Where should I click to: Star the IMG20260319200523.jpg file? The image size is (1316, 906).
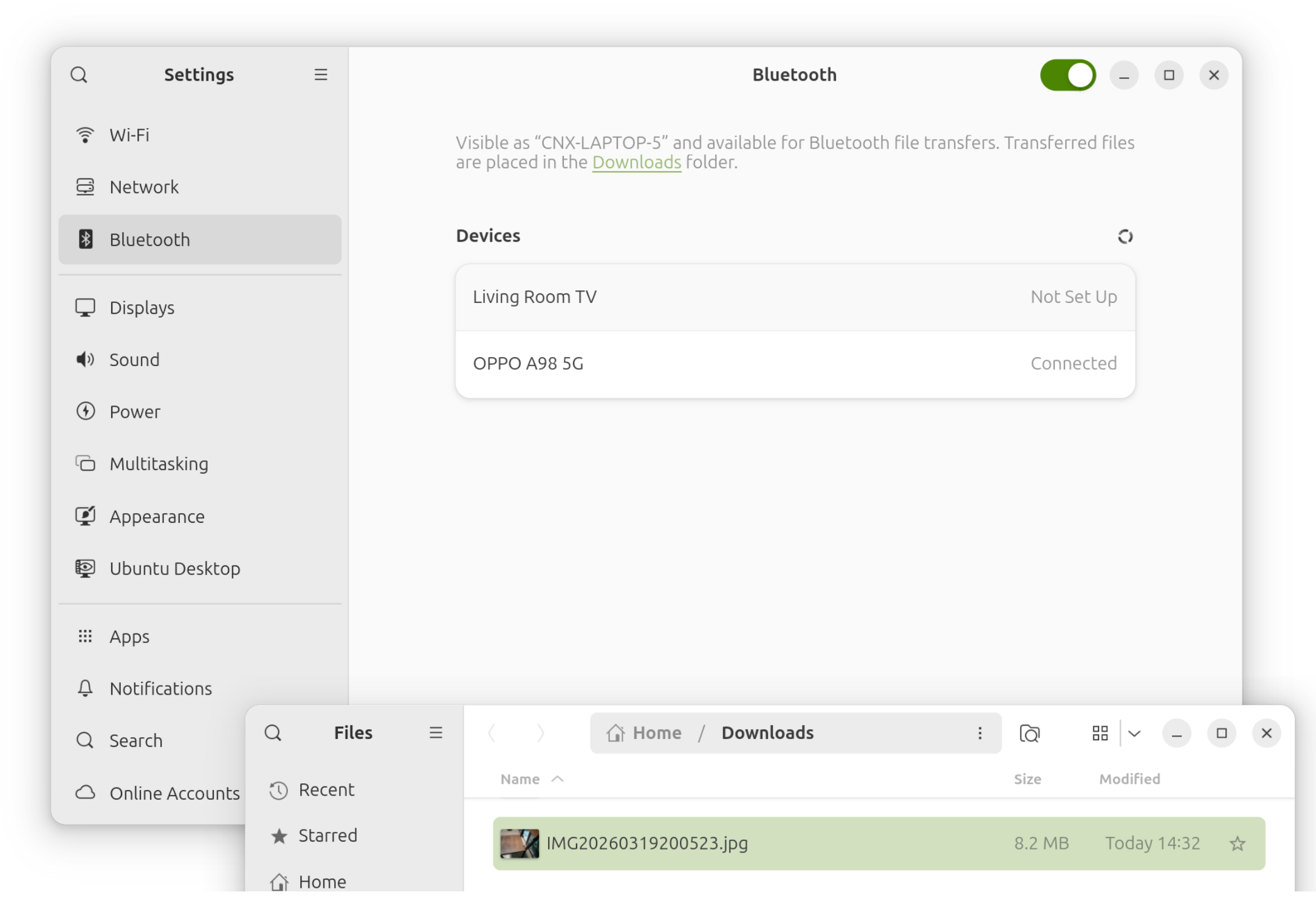(x=1237, y=843)
